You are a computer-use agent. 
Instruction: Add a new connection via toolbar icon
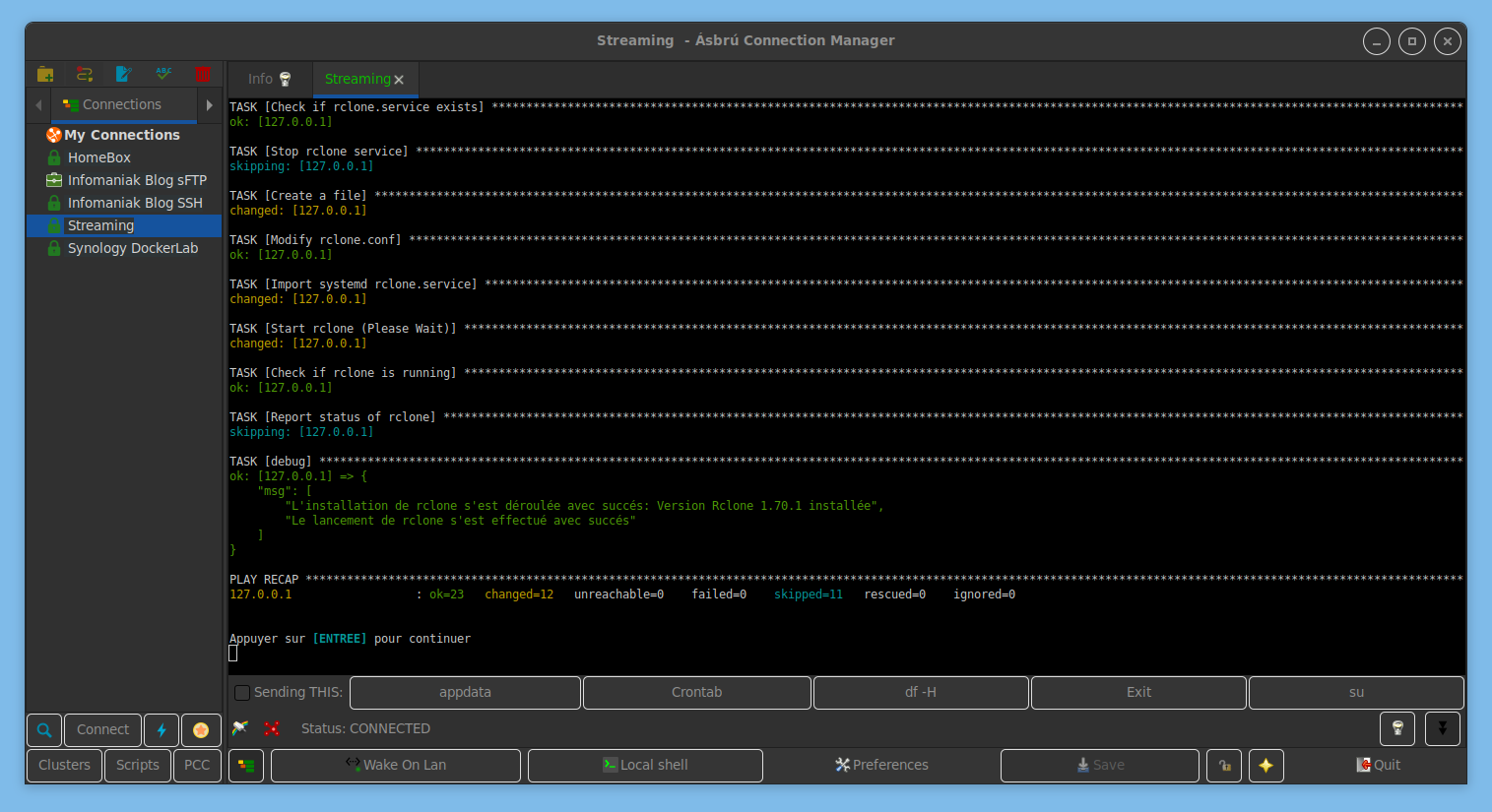tap(85, 74)
